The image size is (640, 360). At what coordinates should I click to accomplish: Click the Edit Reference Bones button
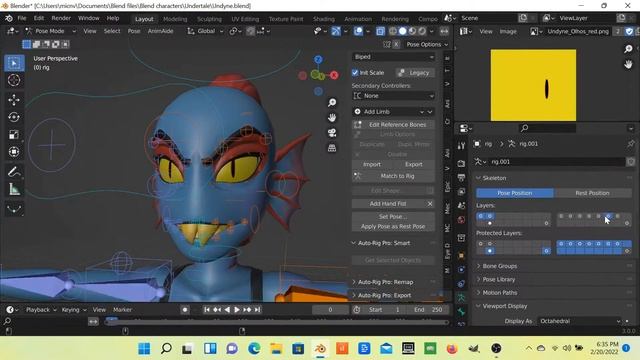click(393, 124)
